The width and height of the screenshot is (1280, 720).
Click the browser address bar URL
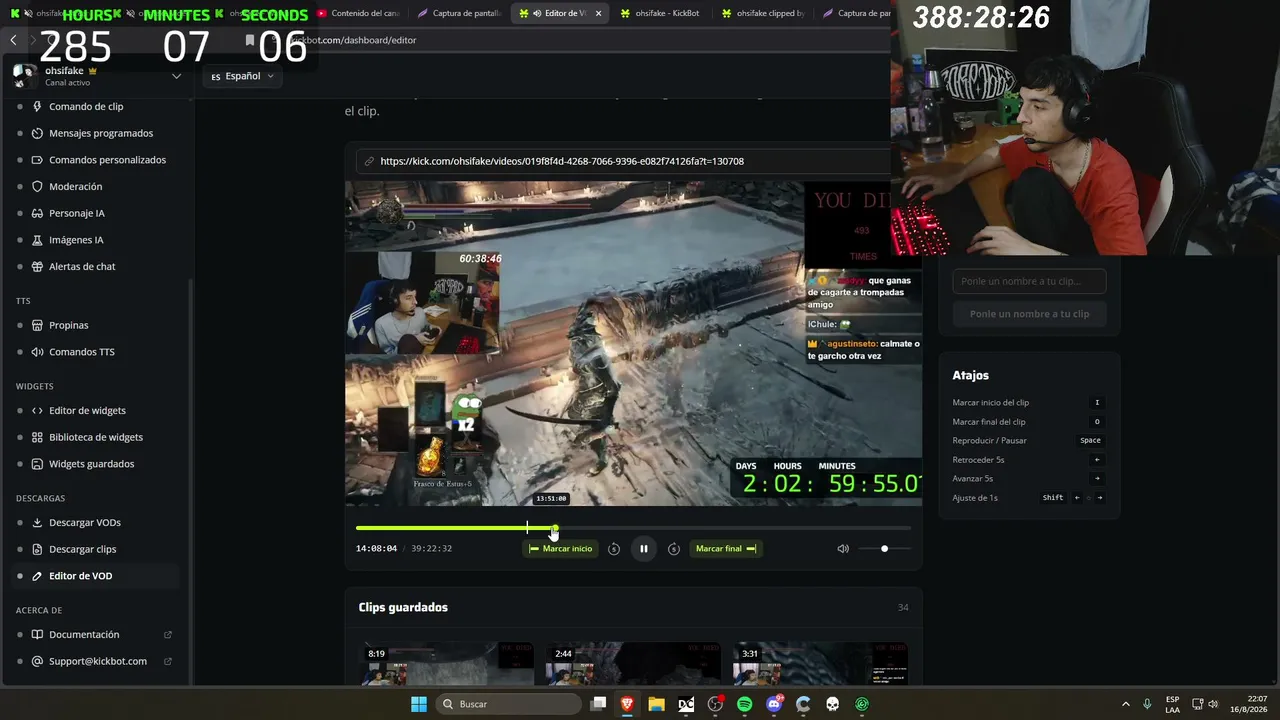coord(355,40)
